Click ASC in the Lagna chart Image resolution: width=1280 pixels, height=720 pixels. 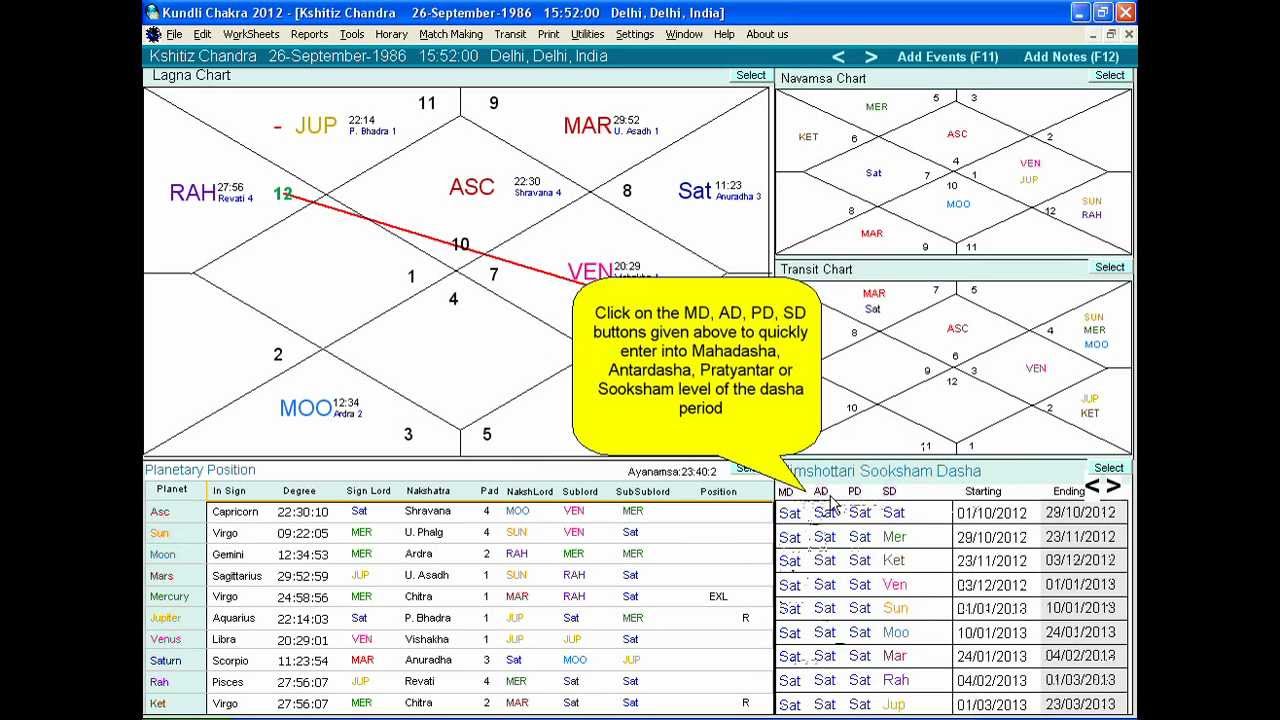[472, 187]
